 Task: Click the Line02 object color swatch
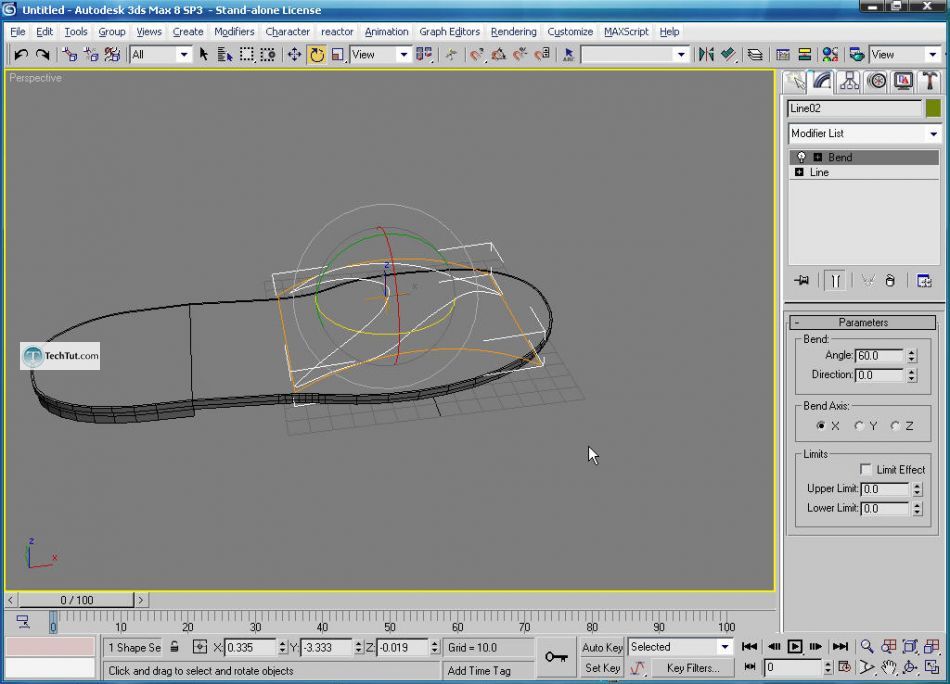tap(933, 108)
